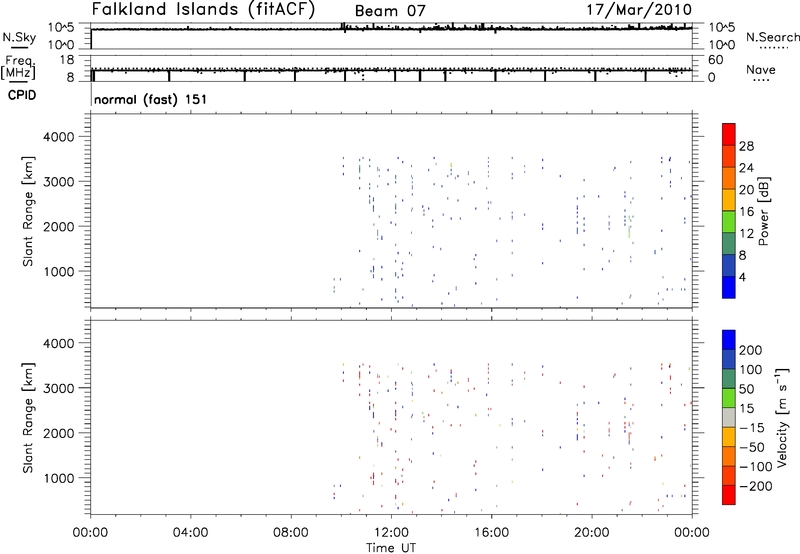
Task: Pick the red top segment of power colorbar
Action: (729, 134)
